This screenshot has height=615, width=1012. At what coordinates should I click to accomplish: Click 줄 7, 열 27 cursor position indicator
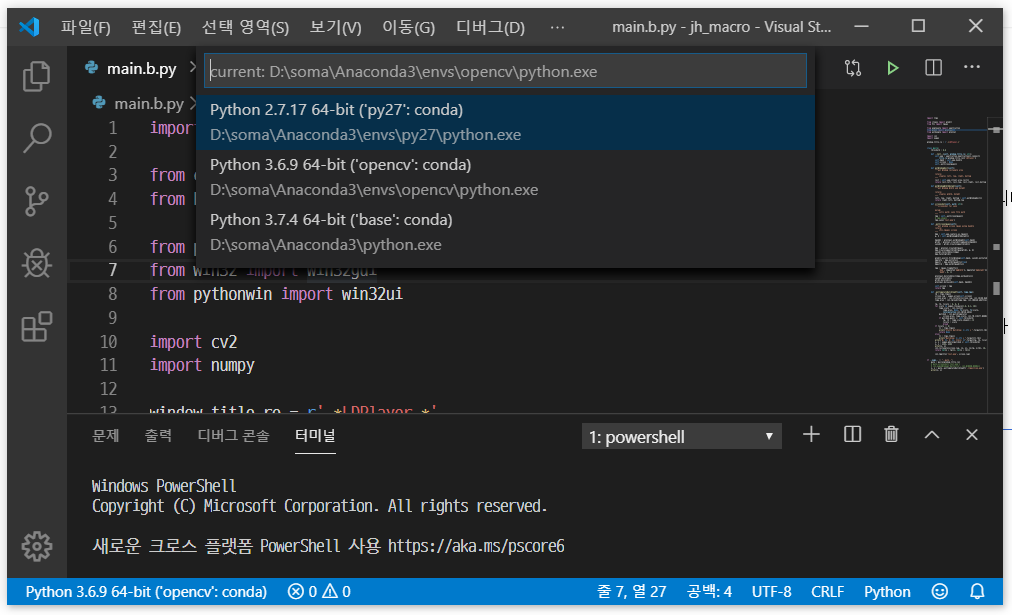coord(631,592)
